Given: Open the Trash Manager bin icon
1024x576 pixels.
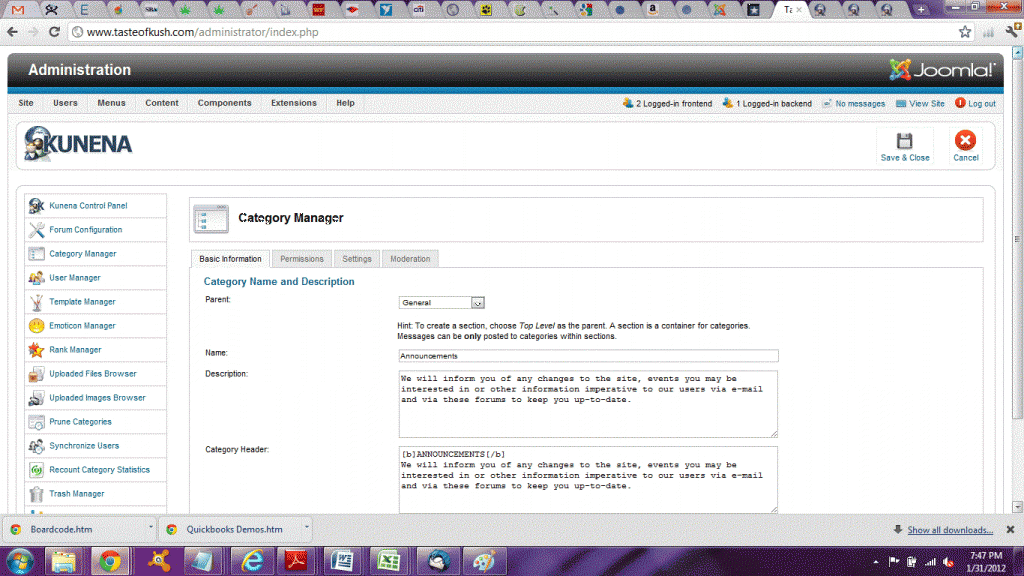Looking at the screenshot, I should (37, 494).
